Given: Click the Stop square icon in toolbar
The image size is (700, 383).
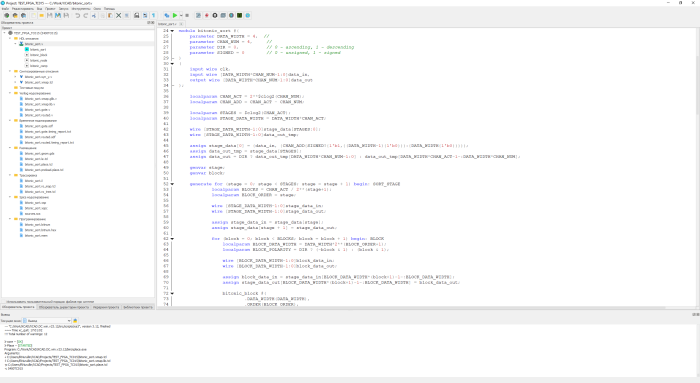Looking at the screenshot, I should pos(187,15).
